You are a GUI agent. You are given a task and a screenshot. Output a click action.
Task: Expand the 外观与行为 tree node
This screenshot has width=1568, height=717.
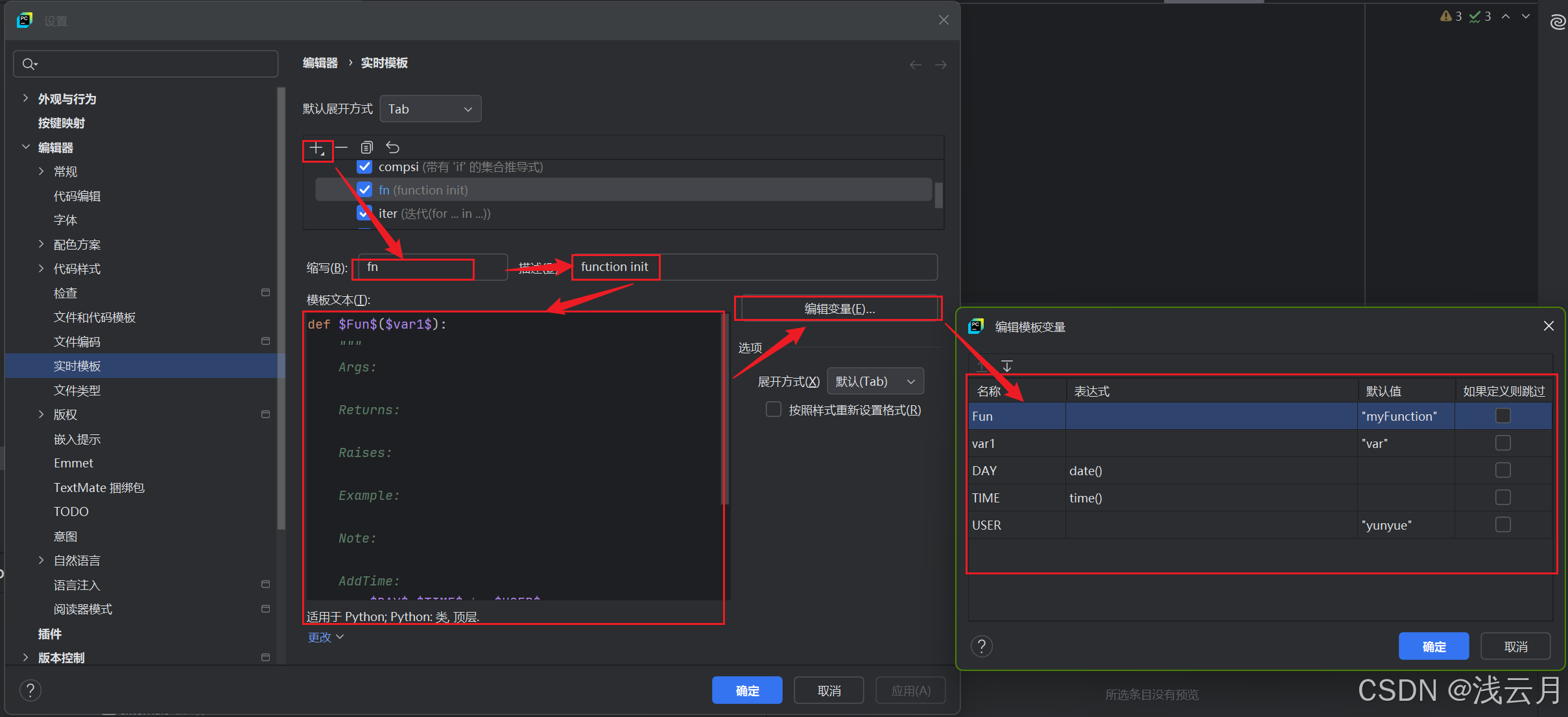tap(25, 99)
